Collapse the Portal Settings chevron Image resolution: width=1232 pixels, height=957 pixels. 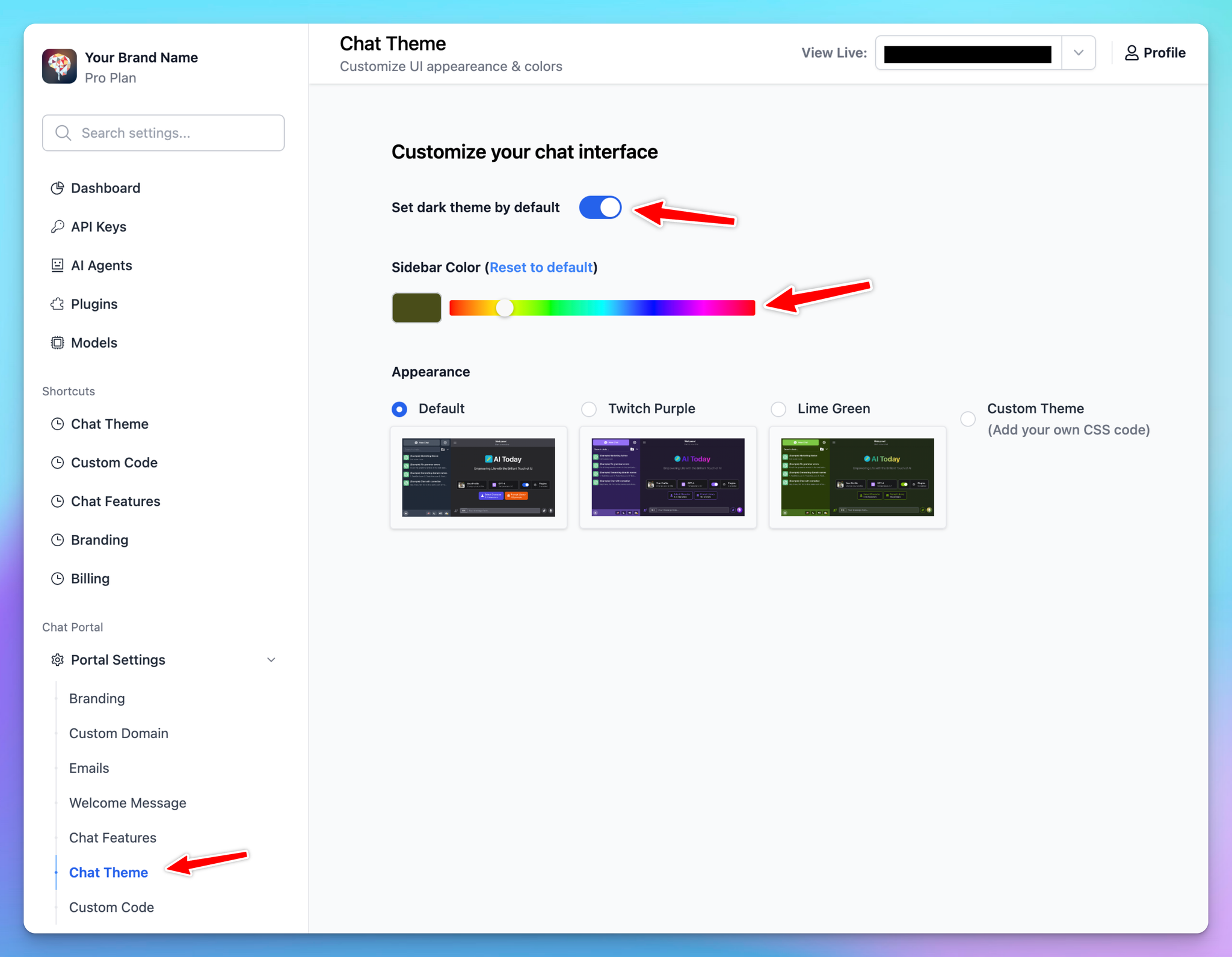pos(271,660)
